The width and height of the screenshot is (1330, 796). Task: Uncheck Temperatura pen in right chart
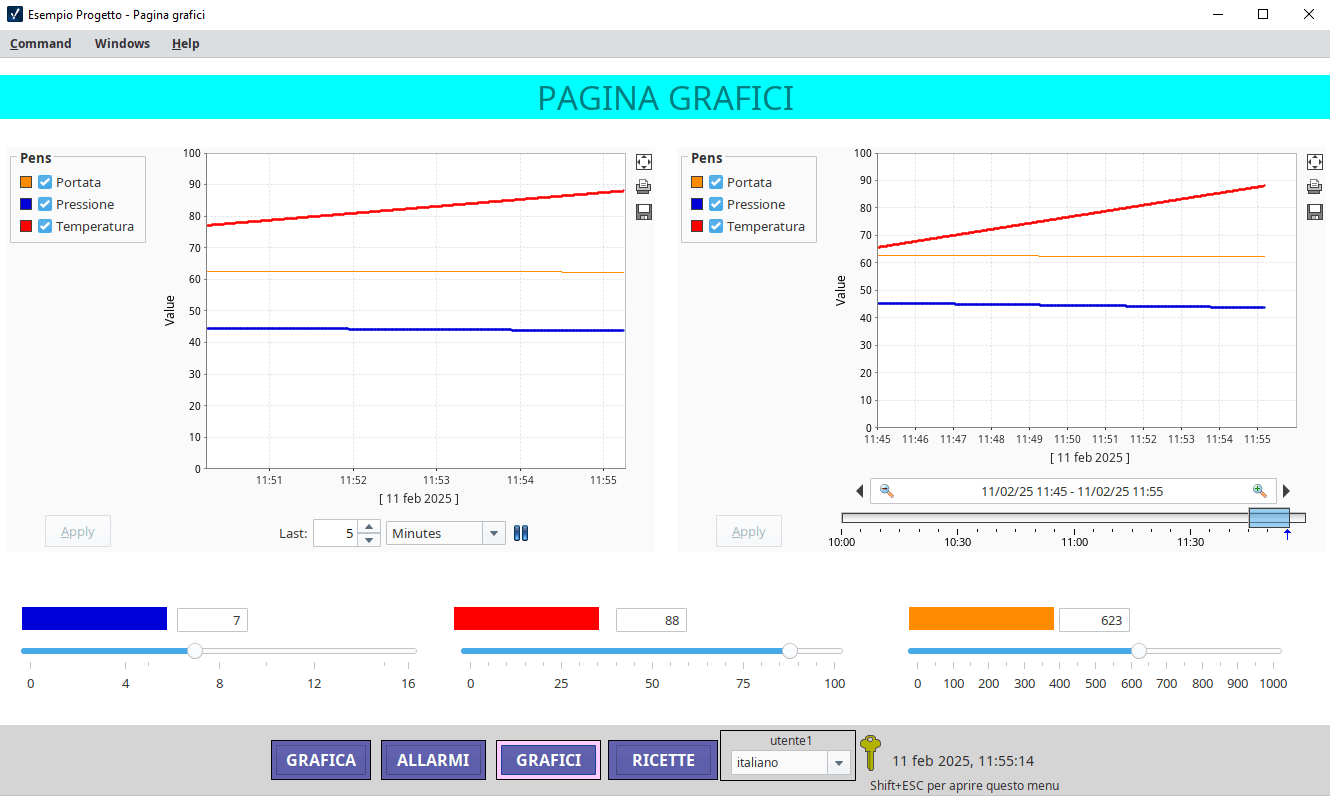716,226
